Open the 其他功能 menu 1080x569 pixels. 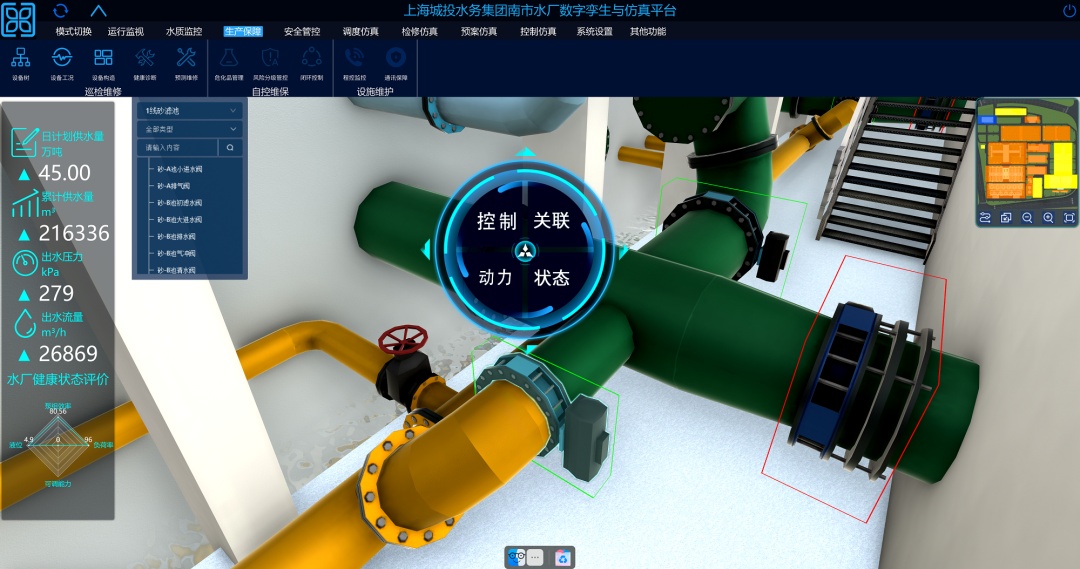647,31
